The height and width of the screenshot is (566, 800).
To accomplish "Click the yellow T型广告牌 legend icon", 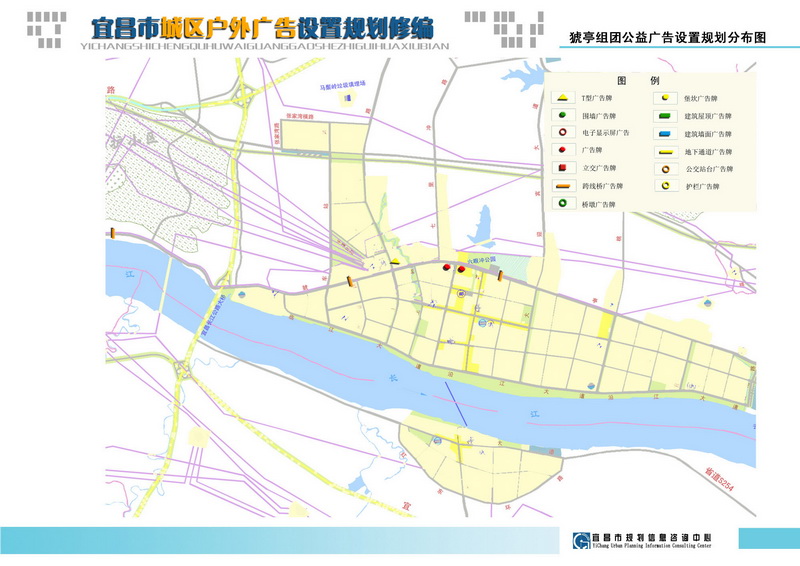I will pos(563,99).
